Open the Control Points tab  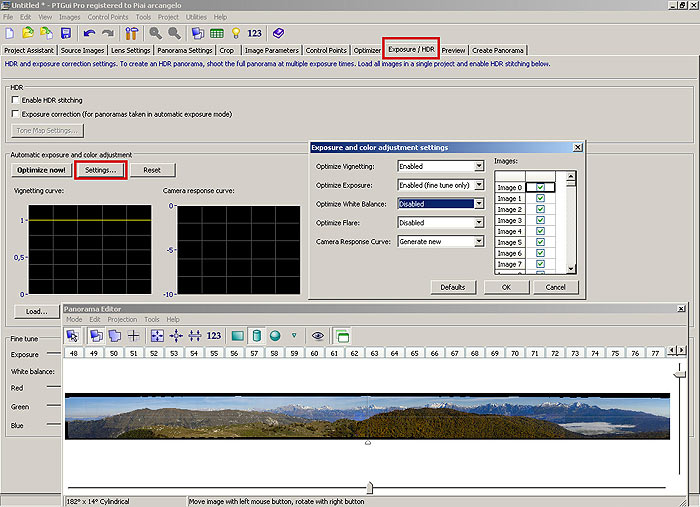(326, 50)
